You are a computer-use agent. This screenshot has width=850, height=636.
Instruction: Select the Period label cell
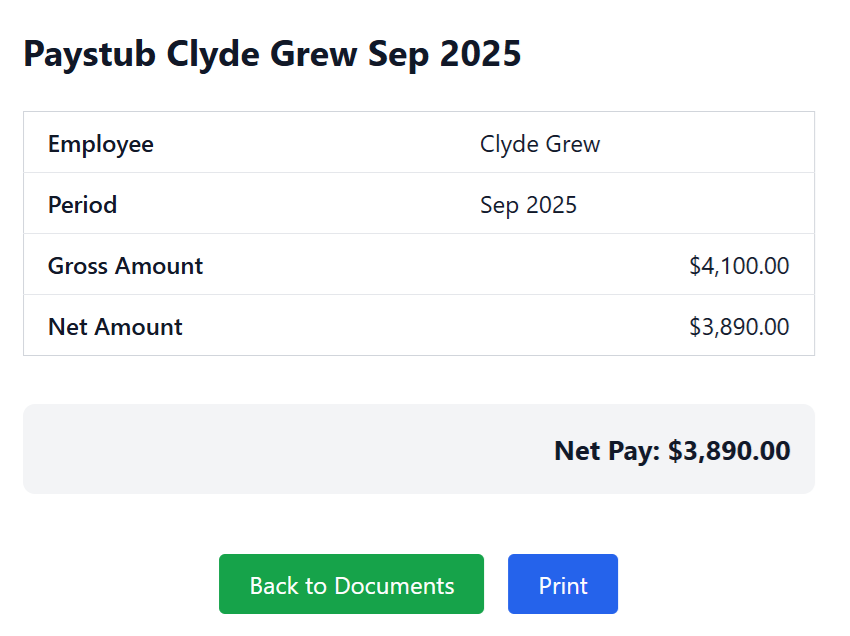click(x=83, y=205)
